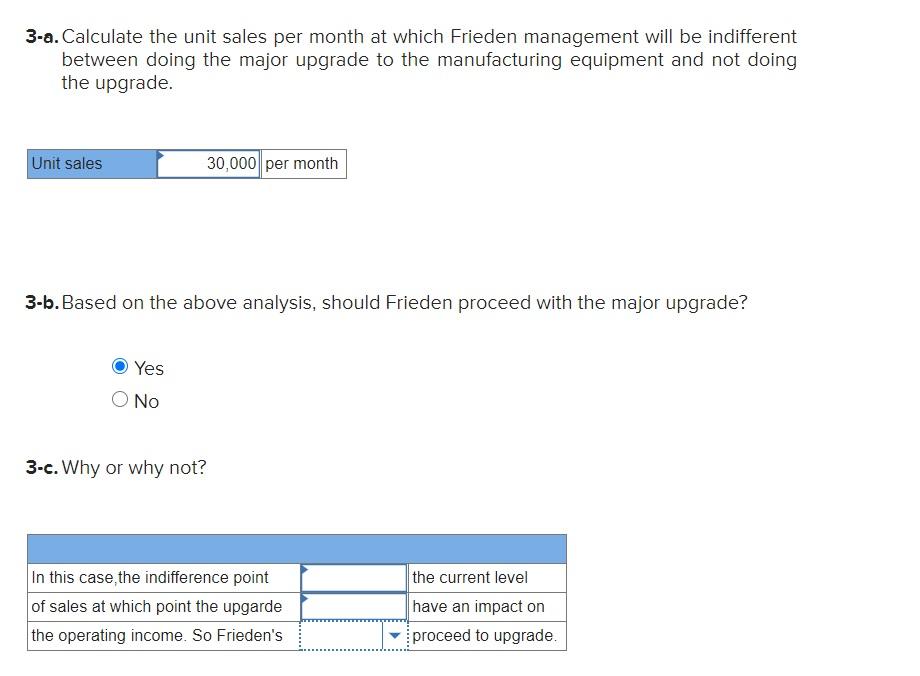The height and width of the screenshot is (676, 920).
Task: Click the blue header row of the answer table
Action: [x=296, y=548]
